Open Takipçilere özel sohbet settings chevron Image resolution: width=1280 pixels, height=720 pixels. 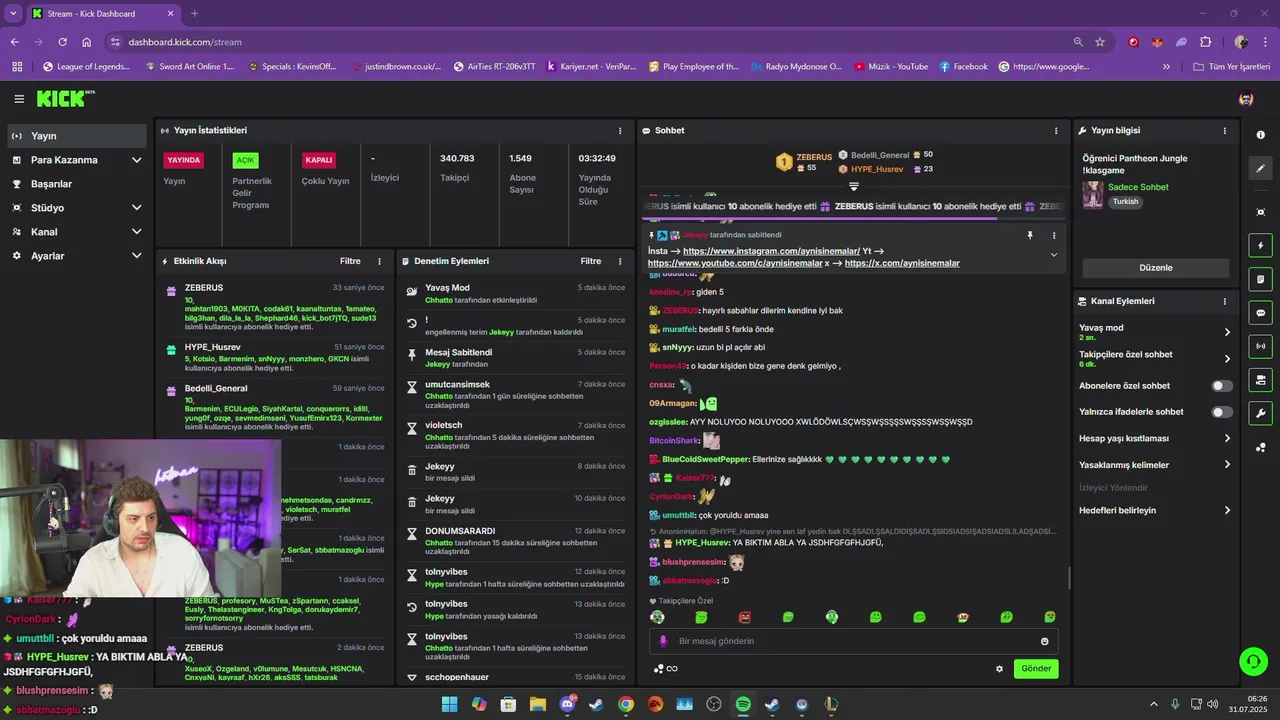(1227, 358)
